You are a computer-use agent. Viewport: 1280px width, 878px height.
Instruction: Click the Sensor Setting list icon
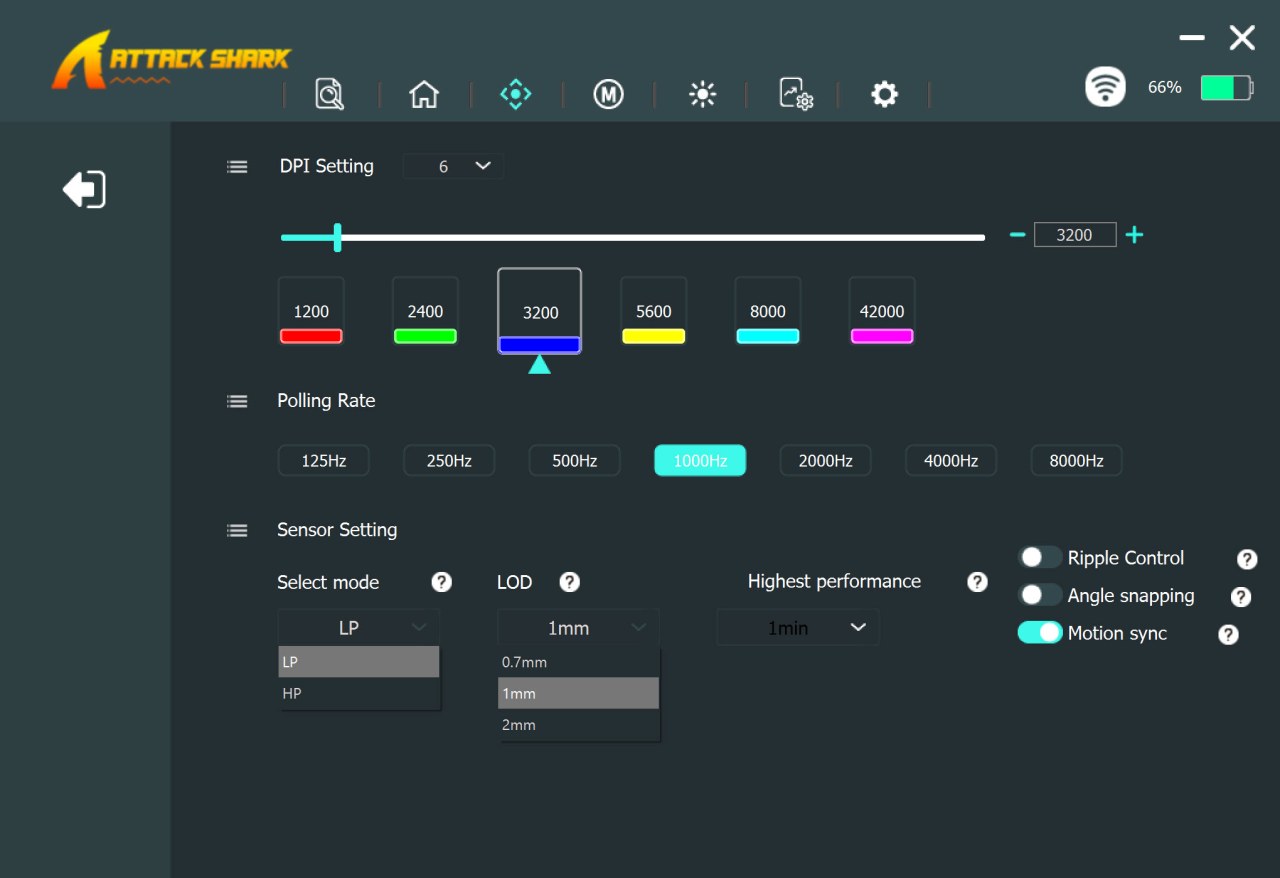point(237,530)
